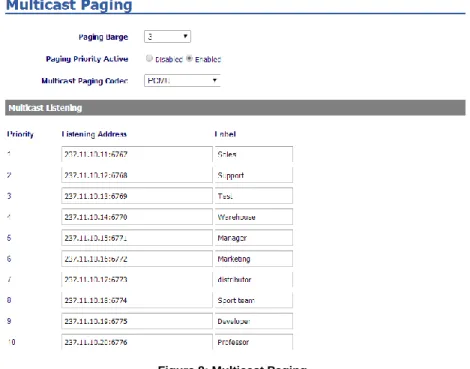Open the Multicast Paging Codec dropdown

point(182,80)
